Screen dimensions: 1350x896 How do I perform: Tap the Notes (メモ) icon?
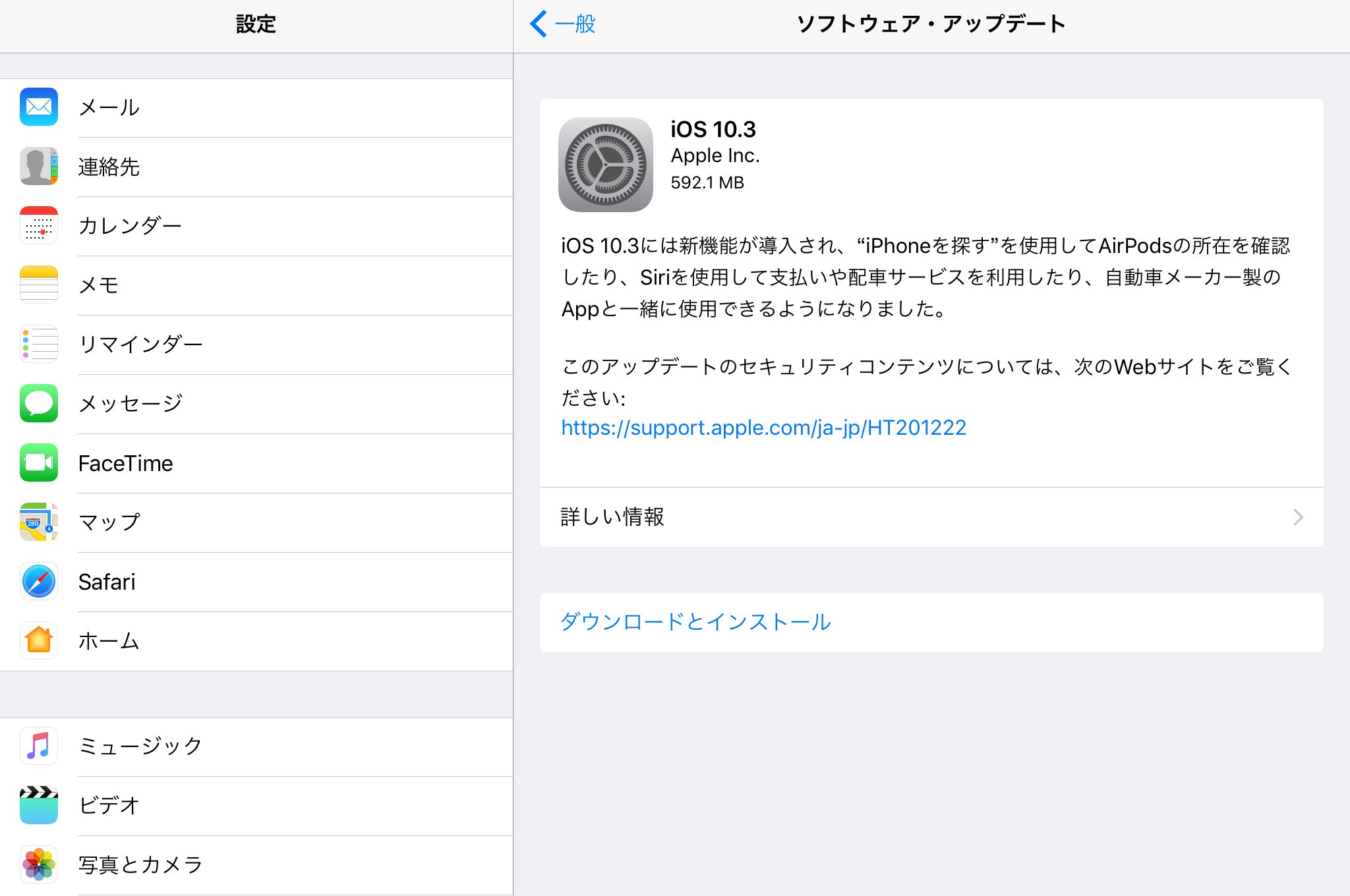[x=39, y=285]
